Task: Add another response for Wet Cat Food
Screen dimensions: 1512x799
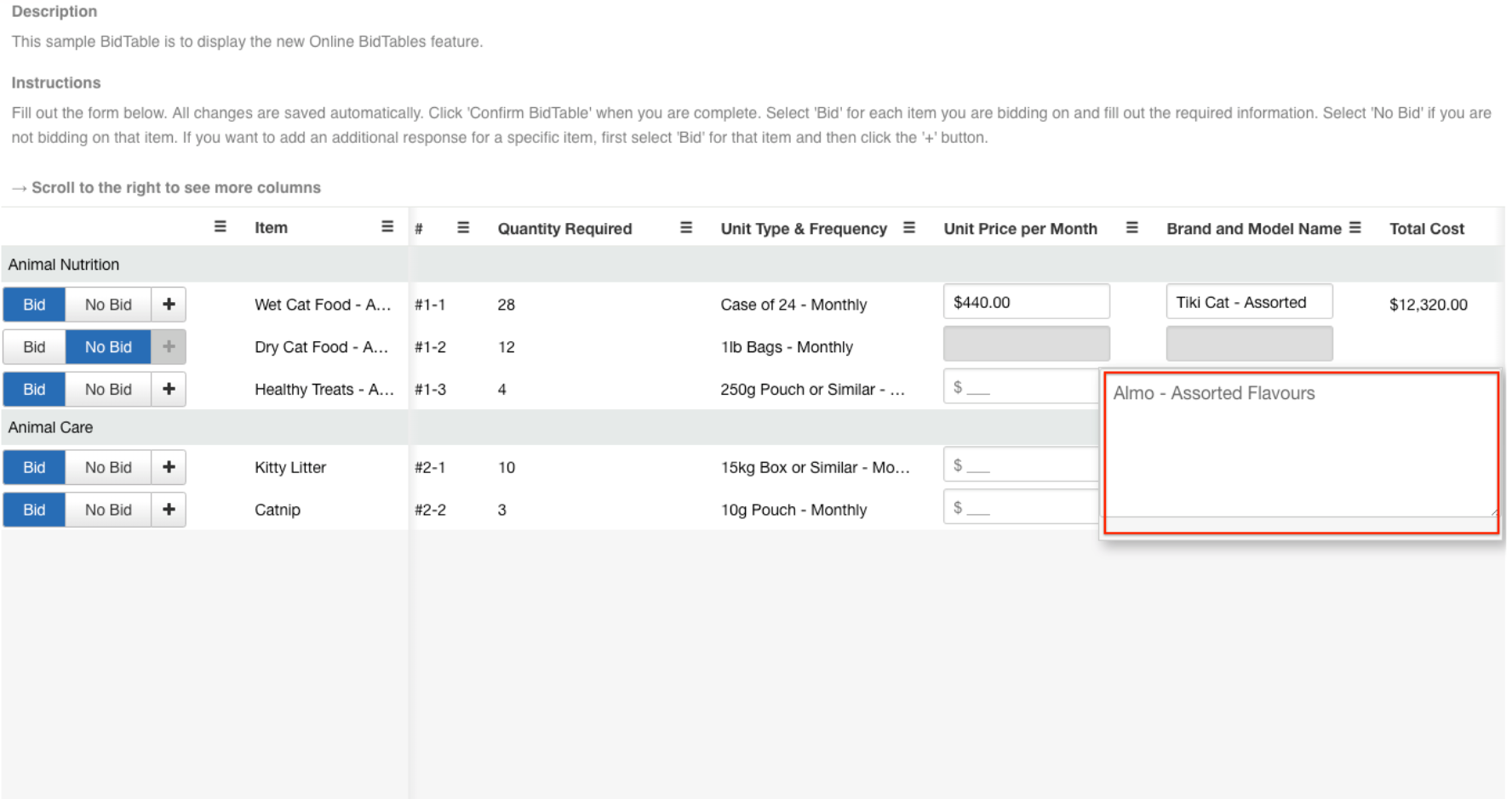Action: (x=169, y=305)
